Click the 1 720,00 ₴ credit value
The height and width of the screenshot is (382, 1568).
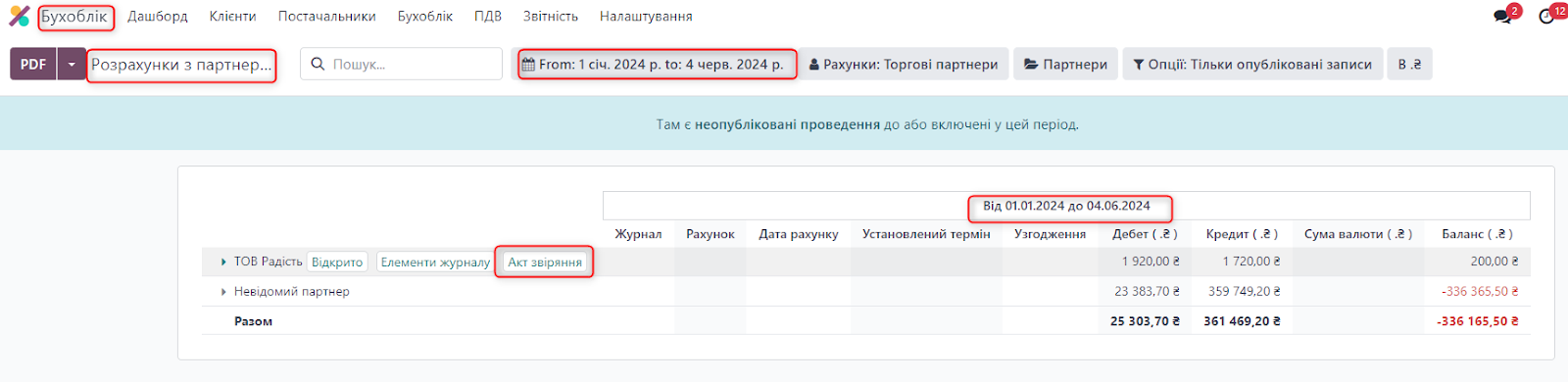pyautogui.click(x=1251, y=262)
